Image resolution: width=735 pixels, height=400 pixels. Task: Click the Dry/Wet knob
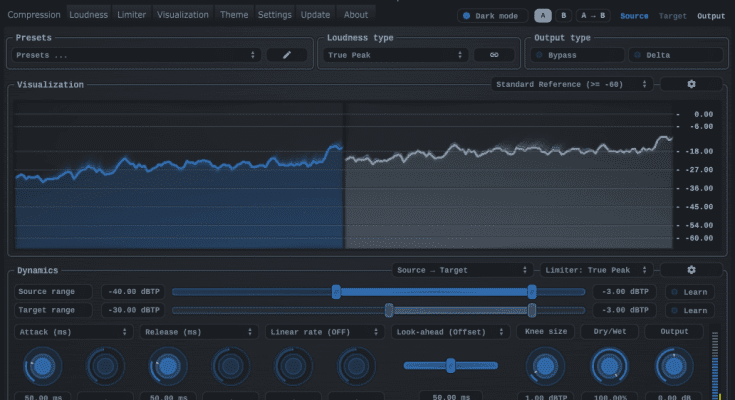[609, 367]
